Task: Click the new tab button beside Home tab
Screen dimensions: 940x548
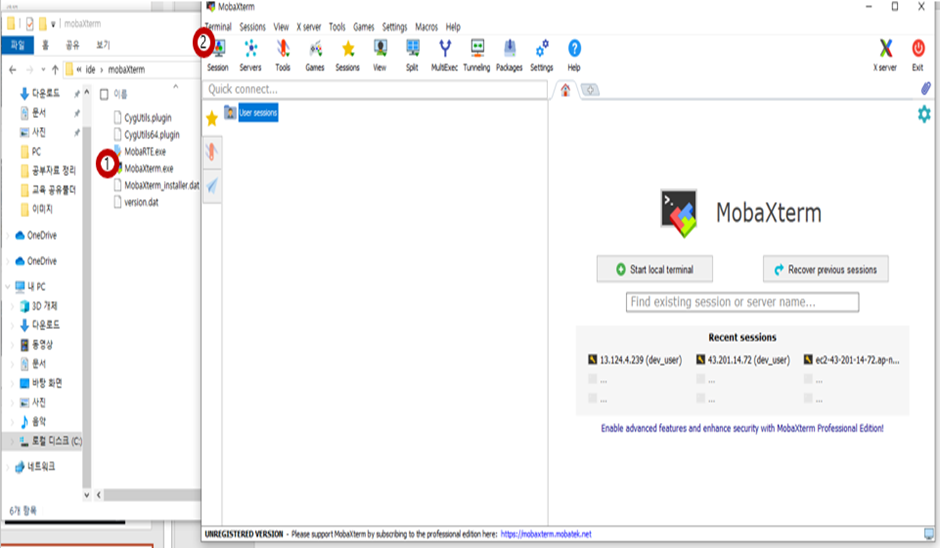Action: [590, 90]
